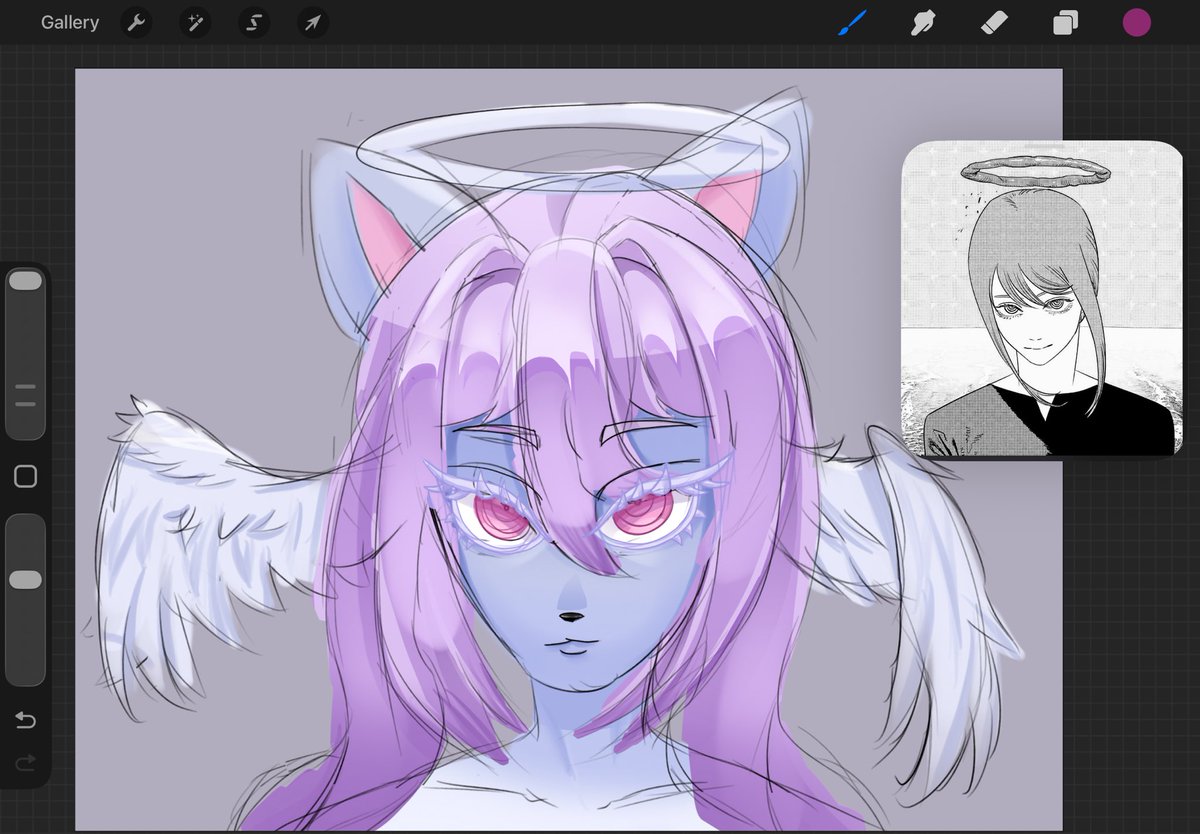Tap the square modify button in sidebar
This screenshot has width=1200, height=834.
pyautogui.click(x=26, y=477)
